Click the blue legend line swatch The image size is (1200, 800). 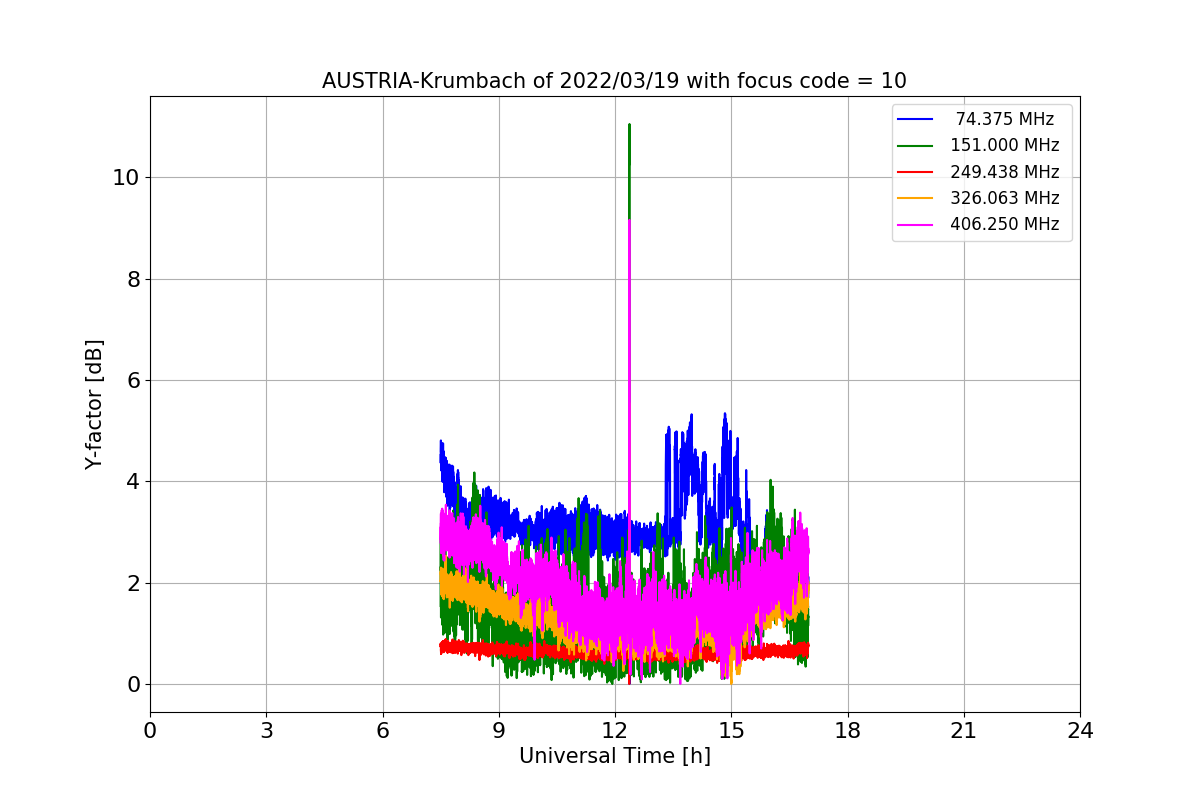pyautogui.click(x=915, y=120)
